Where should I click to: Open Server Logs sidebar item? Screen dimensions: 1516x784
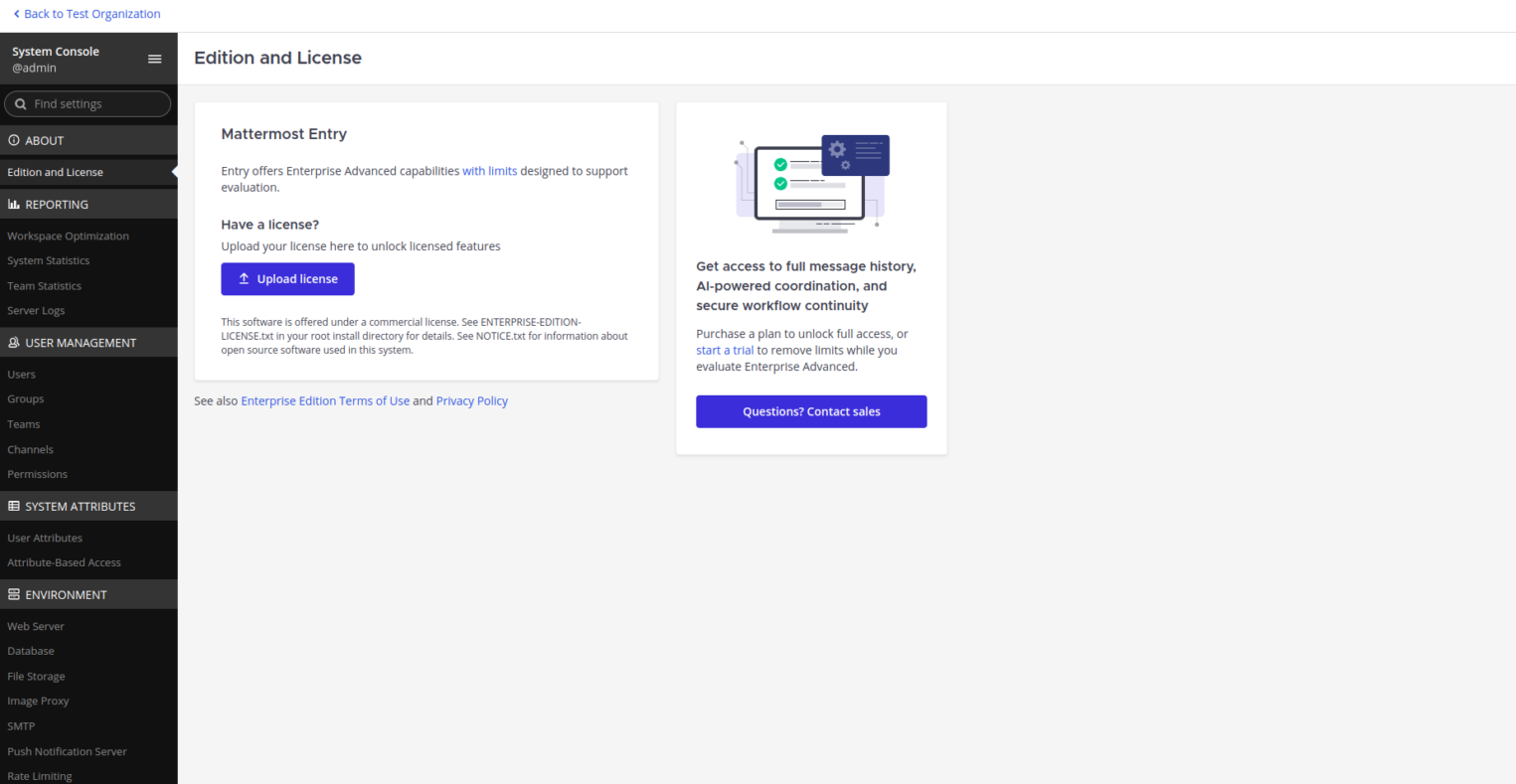click(36, 310)
